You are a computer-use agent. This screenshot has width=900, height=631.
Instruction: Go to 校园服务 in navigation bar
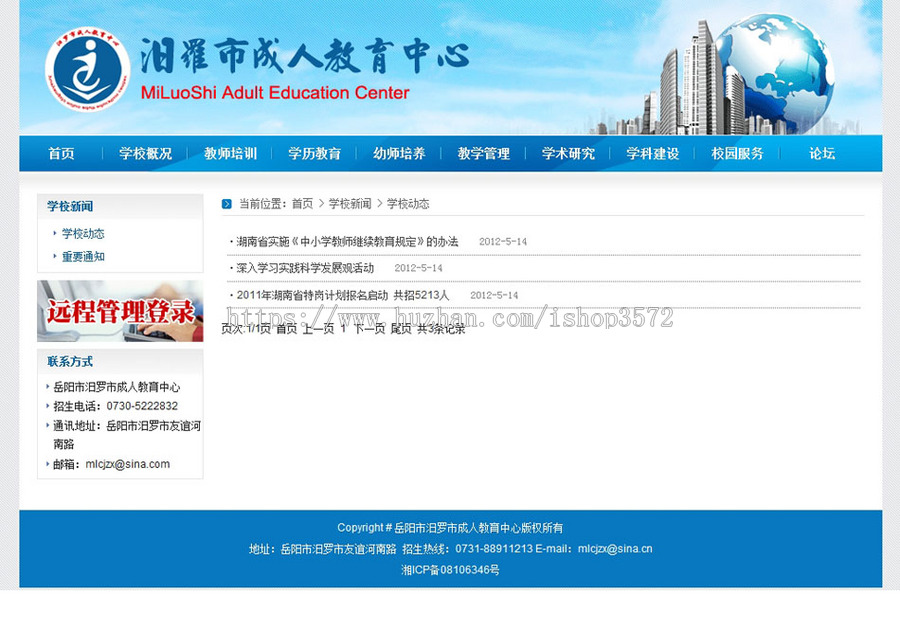(x=737, y=153)
